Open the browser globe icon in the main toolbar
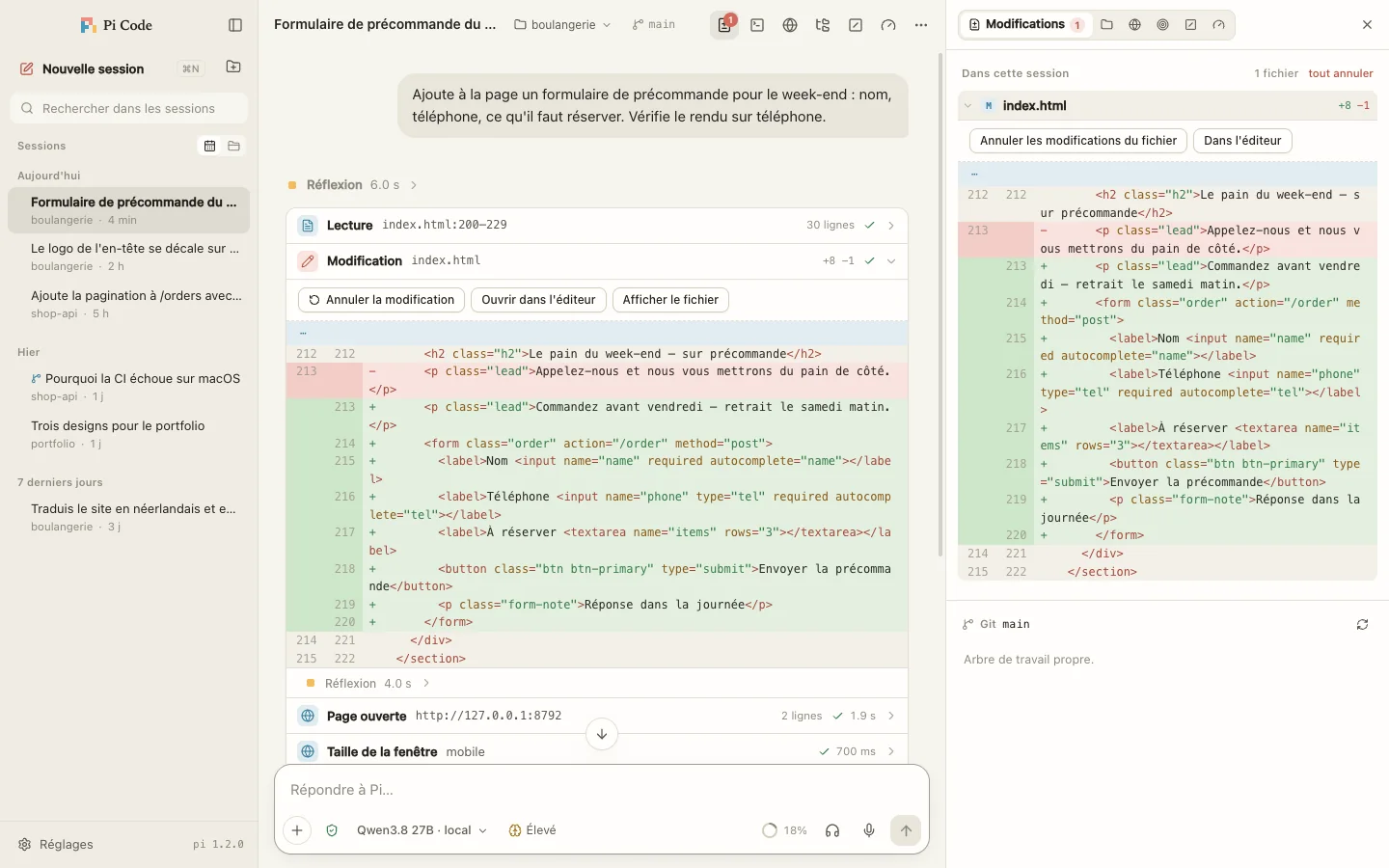The height and width of the screenshot is (868, 1389). [790, 25]
